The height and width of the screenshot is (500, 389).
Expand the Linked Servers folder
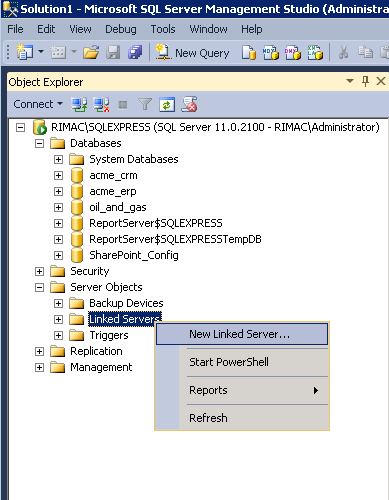[x=58, y=319]
